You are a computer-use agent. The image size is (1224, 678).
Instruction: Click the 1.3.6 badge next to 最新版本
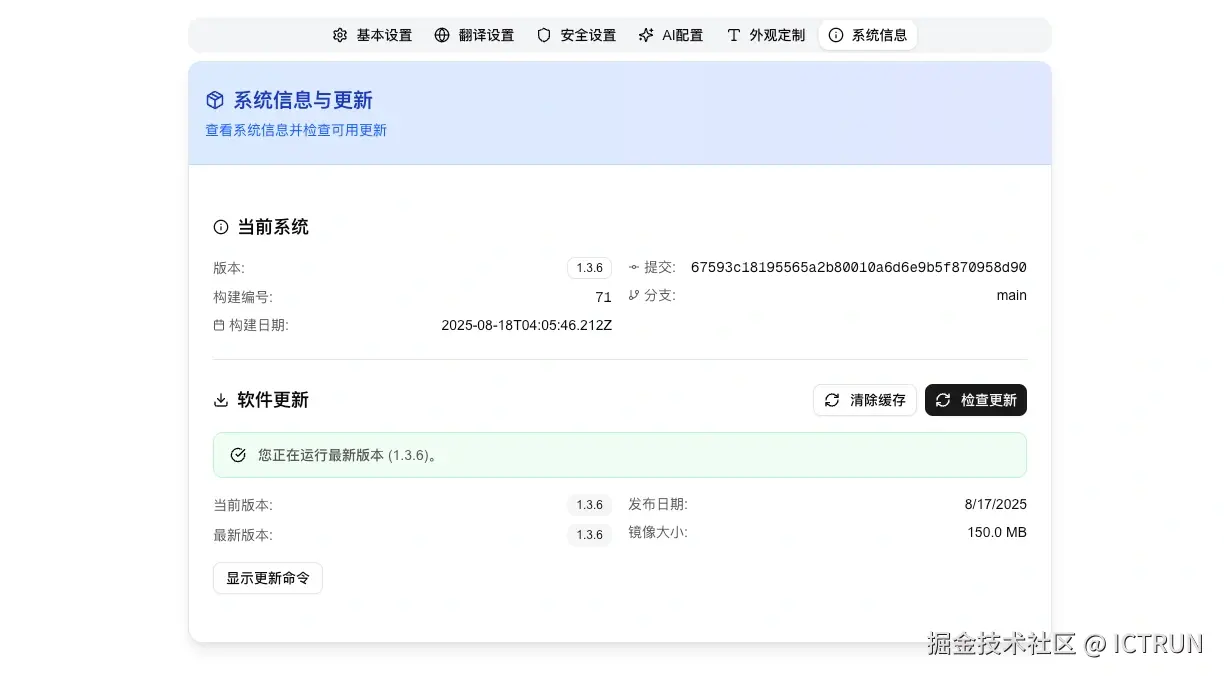(589, 535)
